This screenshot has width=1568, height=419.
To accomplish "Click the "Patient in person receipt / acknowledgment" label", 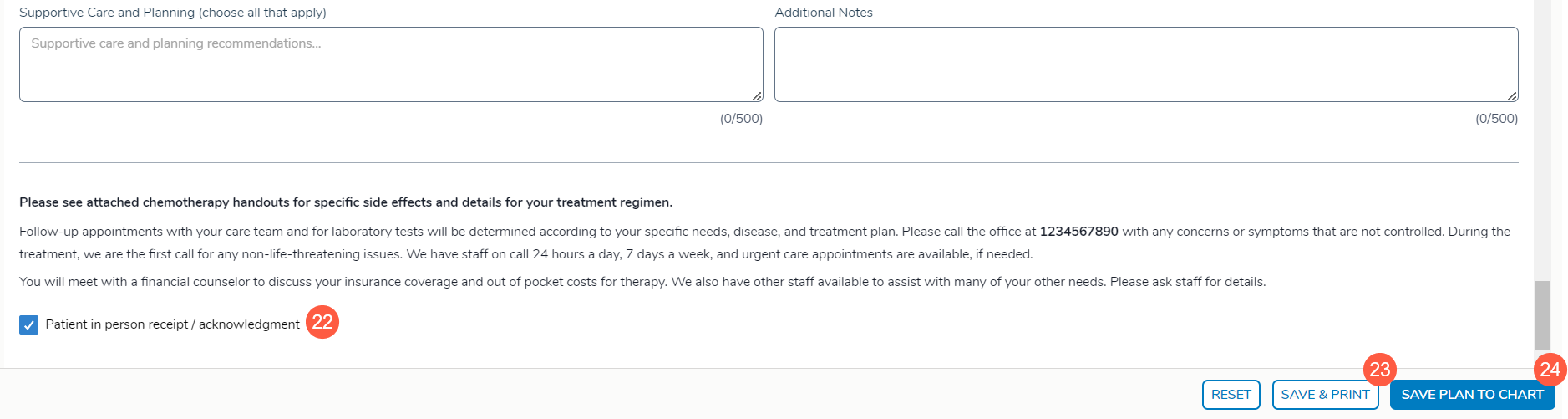I will (172, 324).
